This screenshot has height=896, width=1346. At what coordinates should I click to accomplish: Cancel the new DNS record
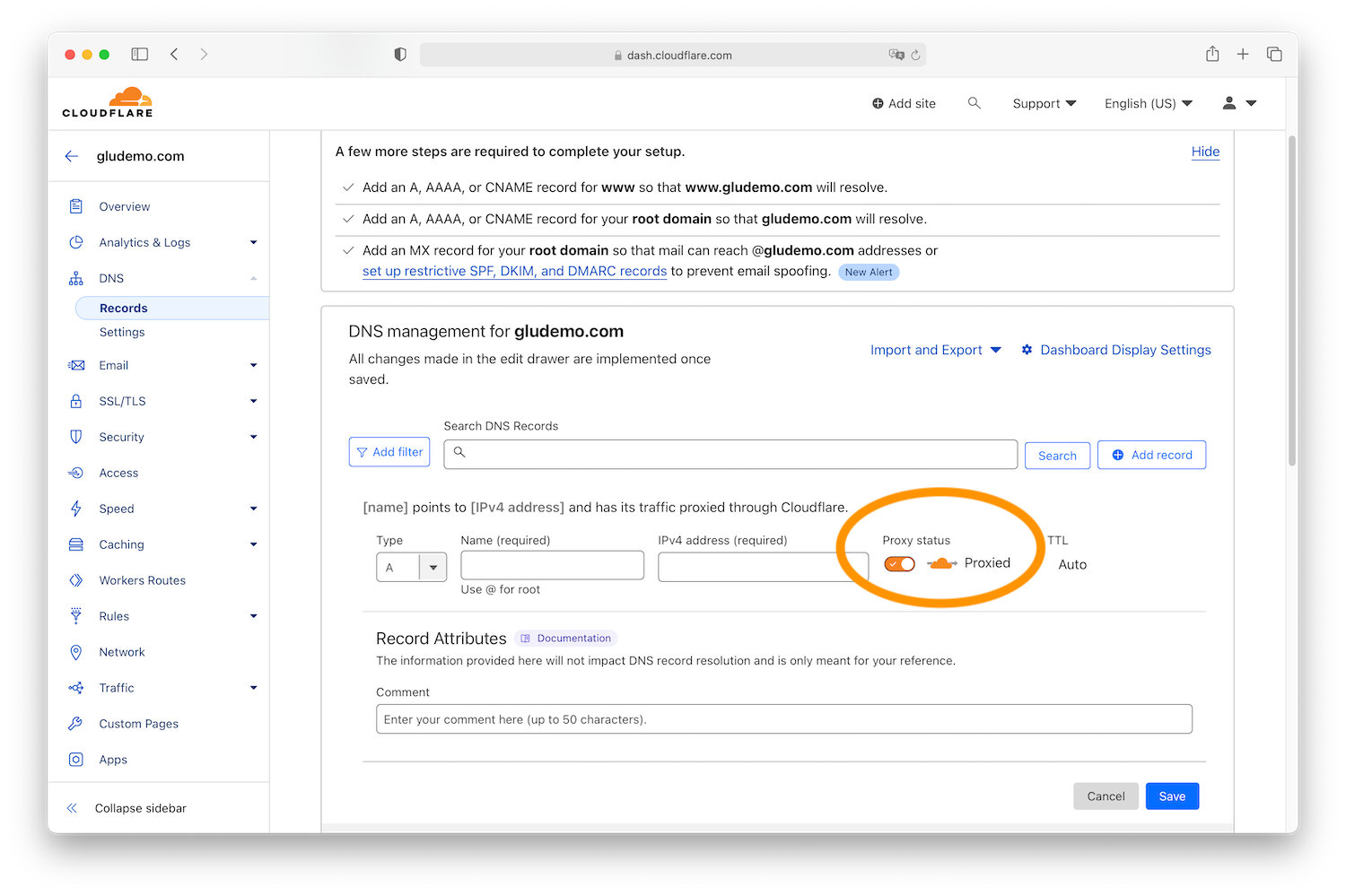tap(1106, 796)
